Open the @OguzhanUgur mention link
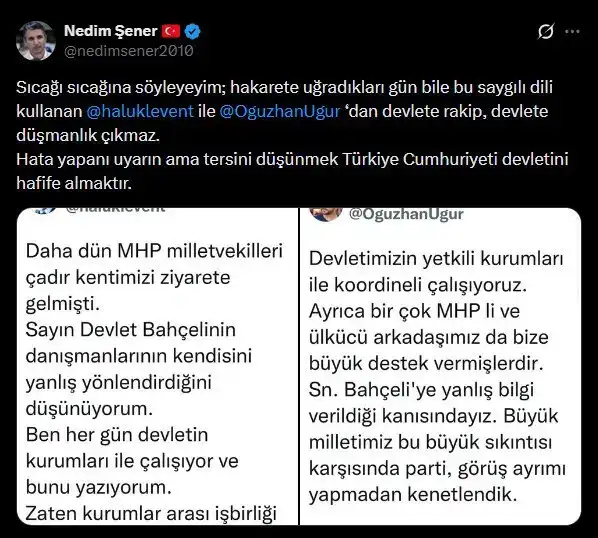This screenshot has height=538, width=598. [280, 111]
